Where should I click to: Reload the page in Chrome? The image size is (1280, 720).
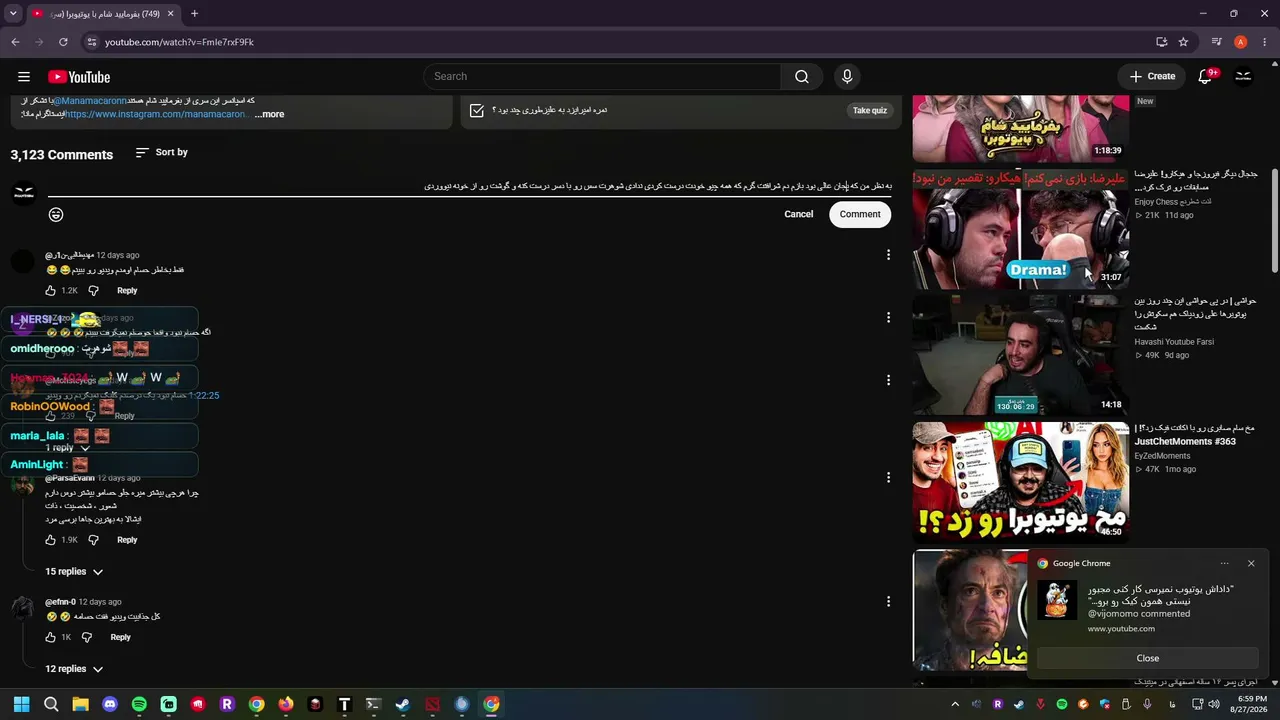pyautogui.click(x=63, y=42)
